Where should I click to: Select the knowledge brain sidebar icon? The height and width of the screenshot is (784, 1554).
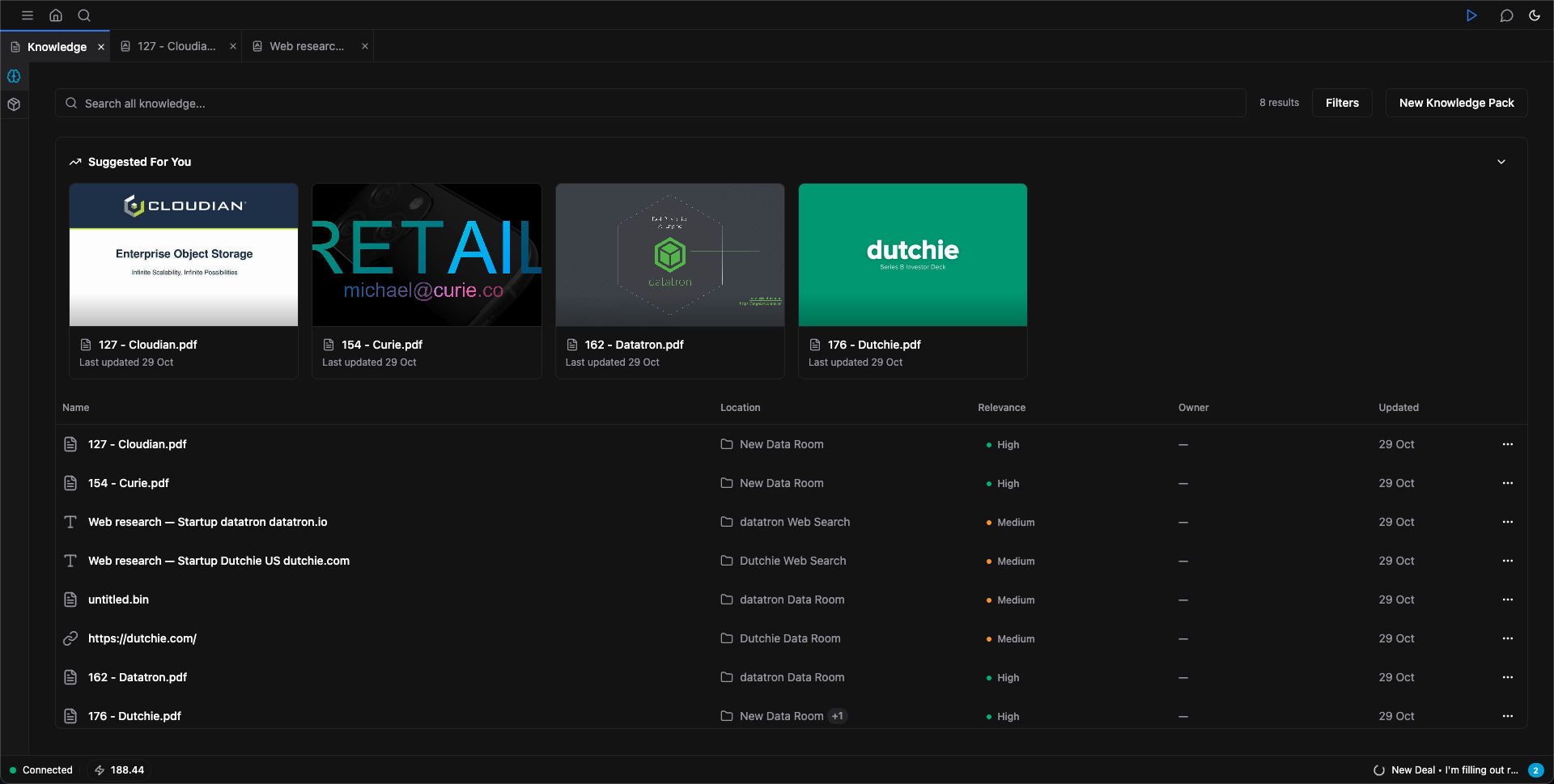click(14, 76)
